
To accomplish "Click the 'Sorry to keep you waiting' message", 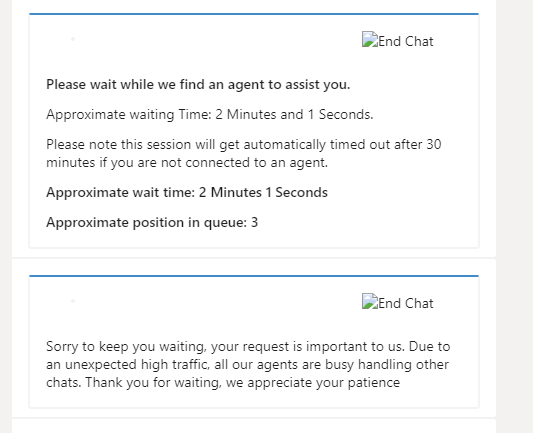I will 248,365.
